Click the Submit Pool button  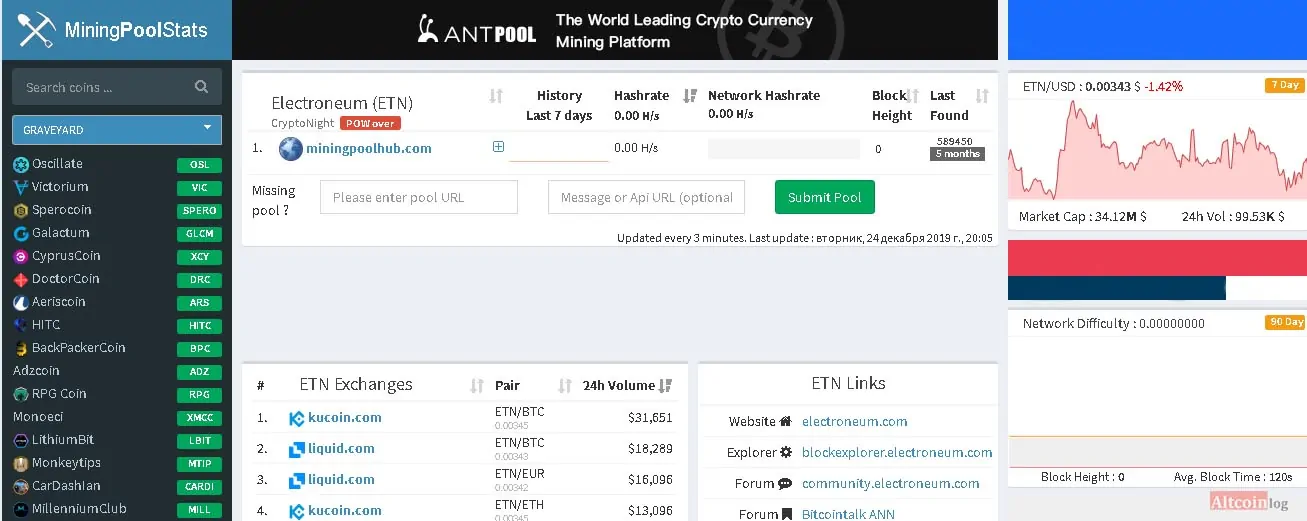pos(825,197)
